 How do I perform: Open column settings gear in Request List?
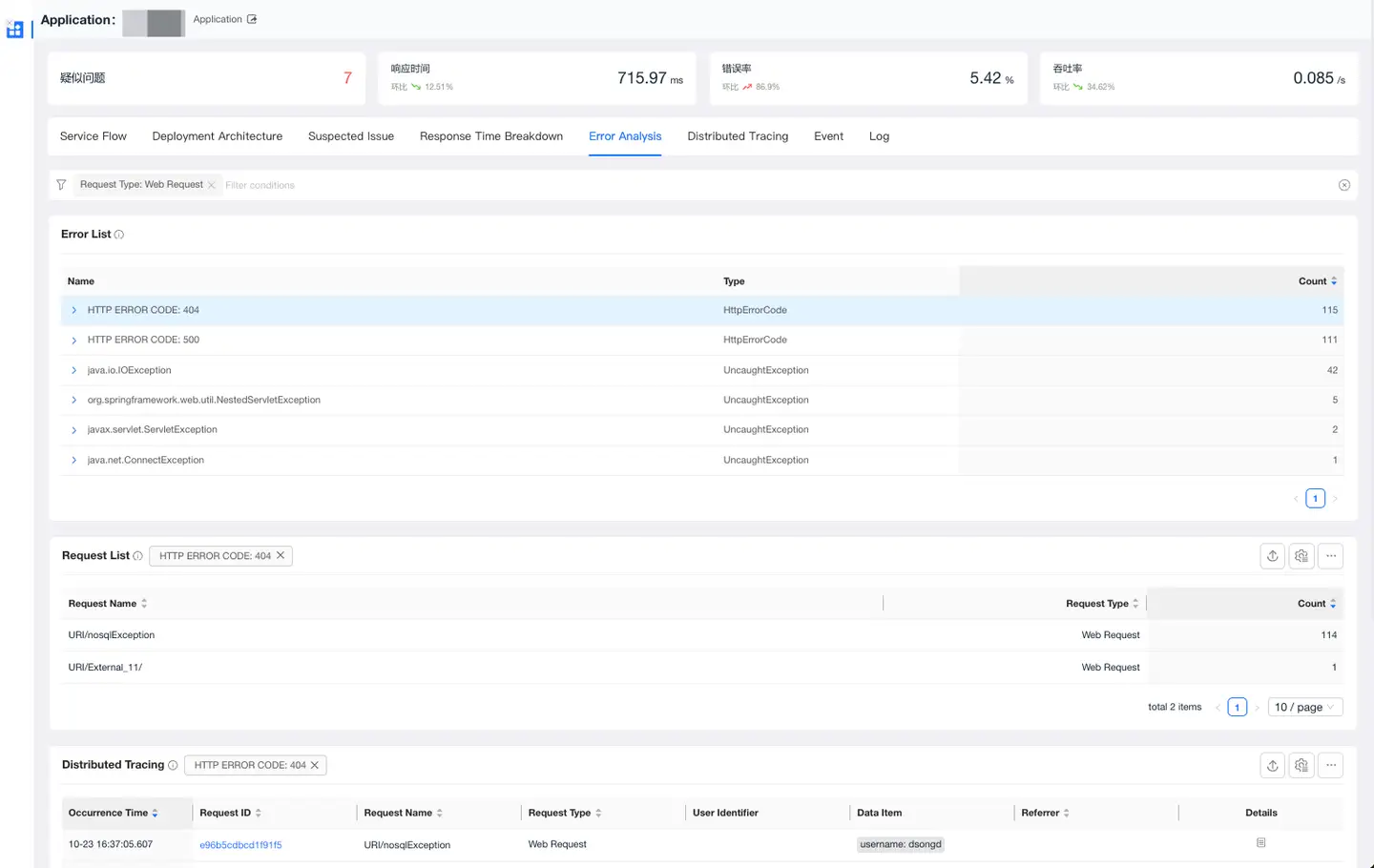1301,556
